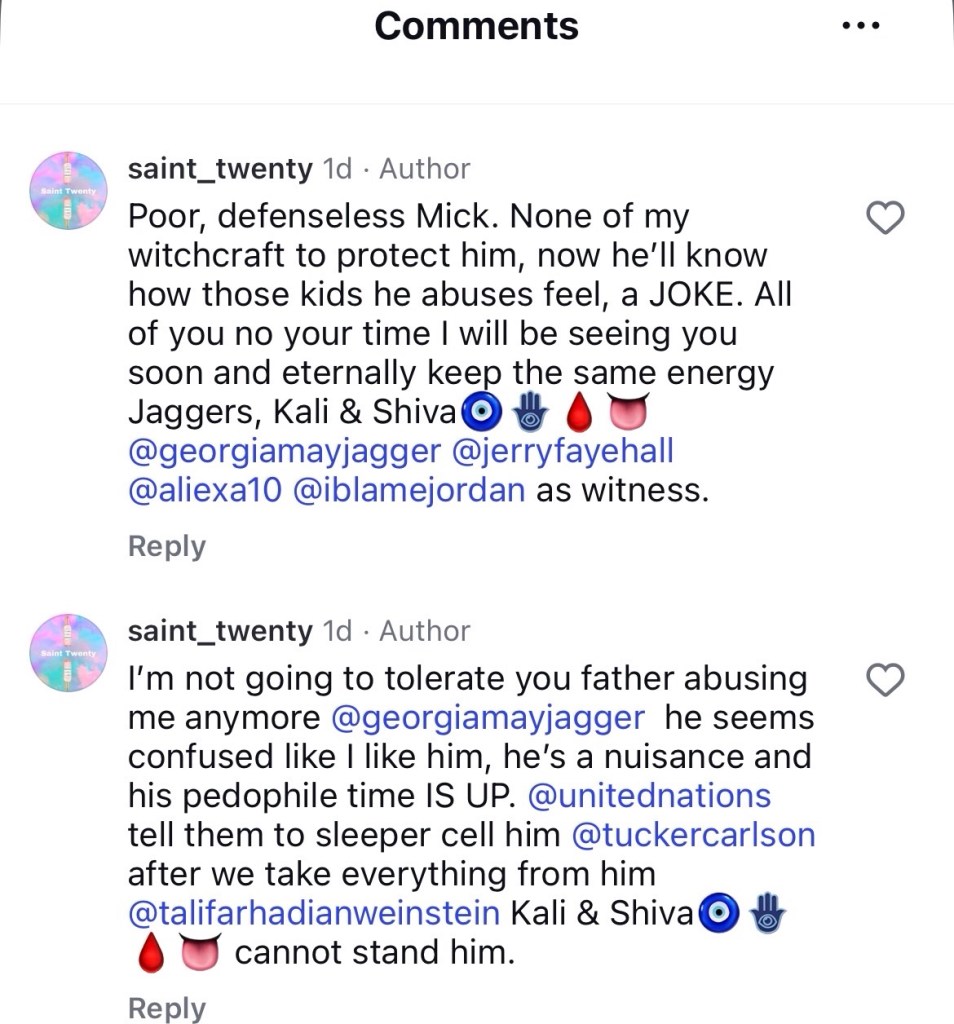Like the first comment with the heart
The width and height of the screenshot is (954, 1024).
[884, 217]
